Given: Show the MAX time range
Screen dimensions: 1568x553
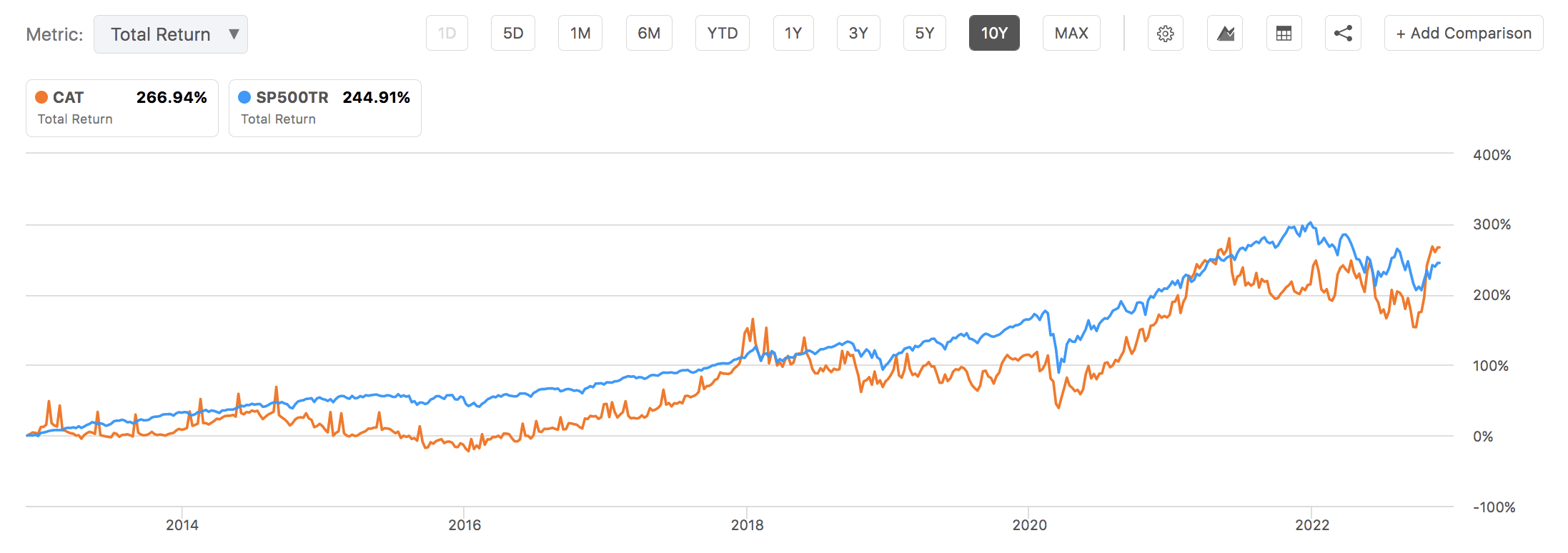Looking at the screenshot, I should [1071, 34].
